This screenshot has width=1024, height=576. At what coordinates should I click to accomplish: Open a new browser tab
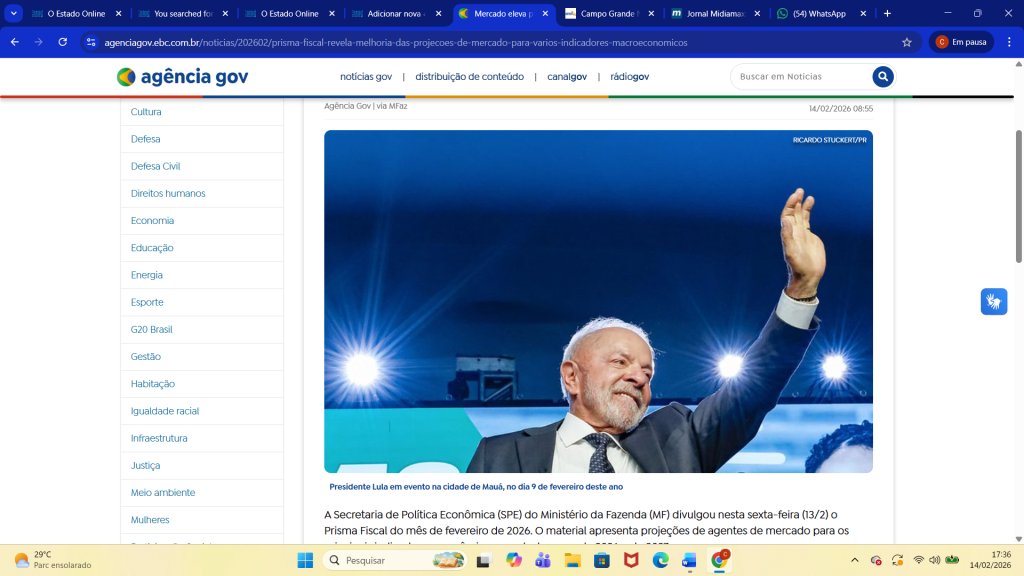pyautogui.click(x=887, y=14)
